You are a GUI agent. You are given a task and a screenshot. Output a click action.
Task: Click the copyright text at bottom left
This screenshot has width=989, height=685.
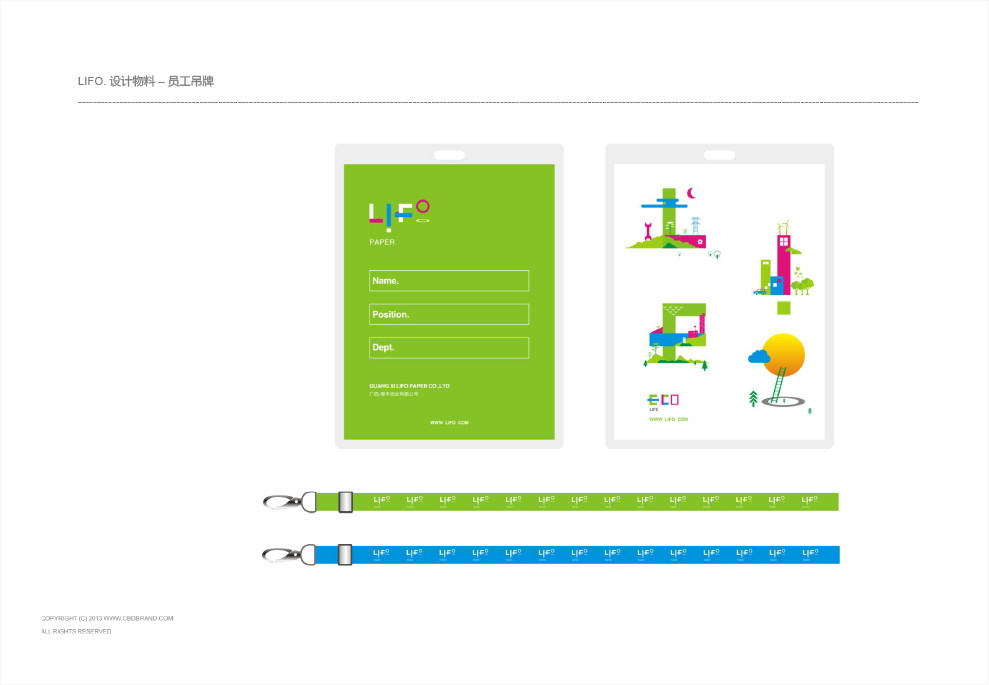(x=107, y=618)
